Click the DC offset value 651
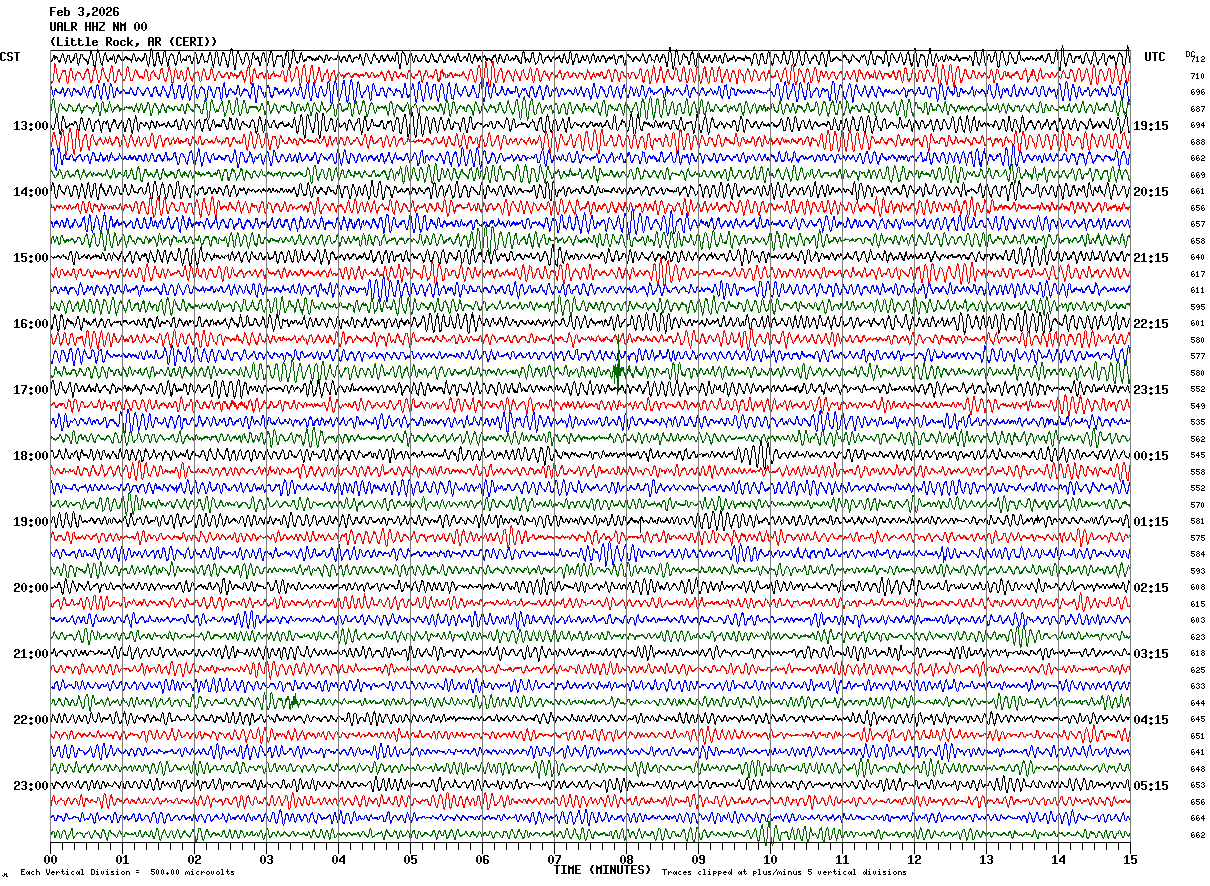Image resolution: width=1210 pixels, height=886 pixels. [x=1198, y=736]
